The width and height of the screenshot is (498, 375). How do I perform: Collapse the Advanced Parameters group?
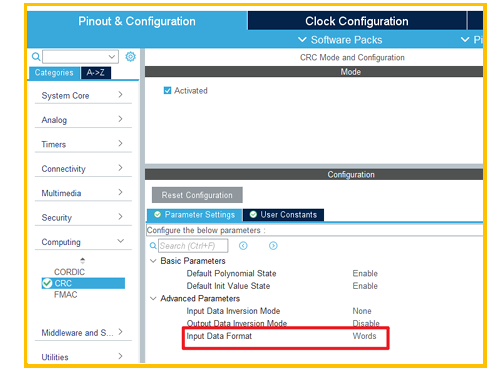[153, 298]
